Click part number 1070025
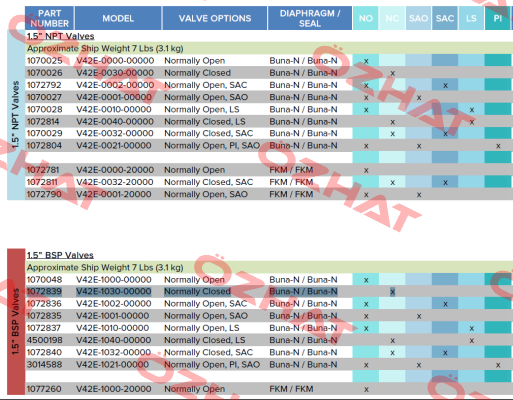This screenshot has width=513, height=400. click(44, 61)
